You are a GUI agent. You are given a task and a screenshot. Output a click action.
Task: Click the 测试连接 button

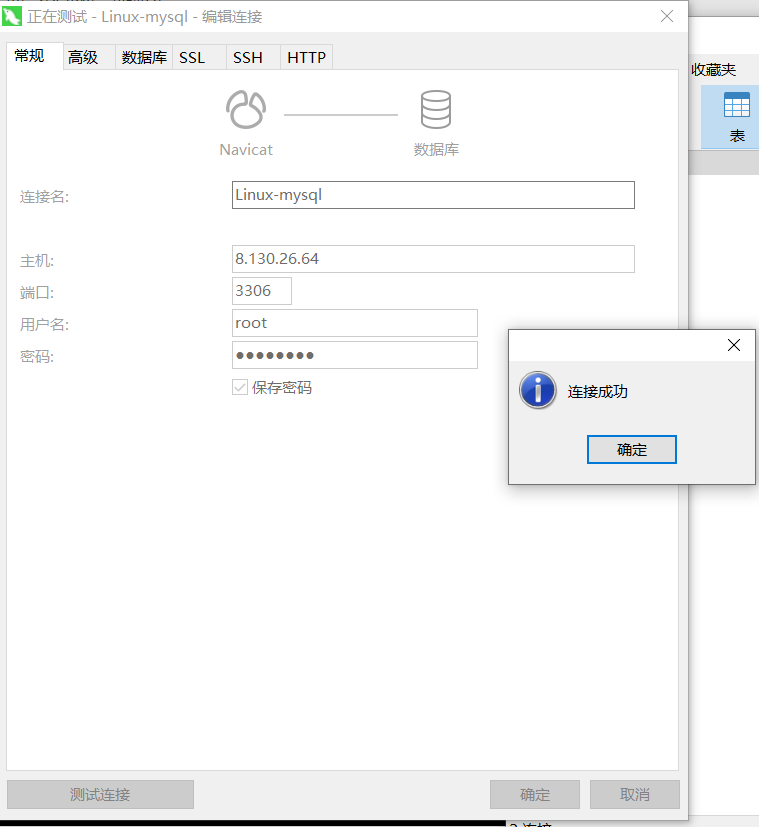[100, 794]
